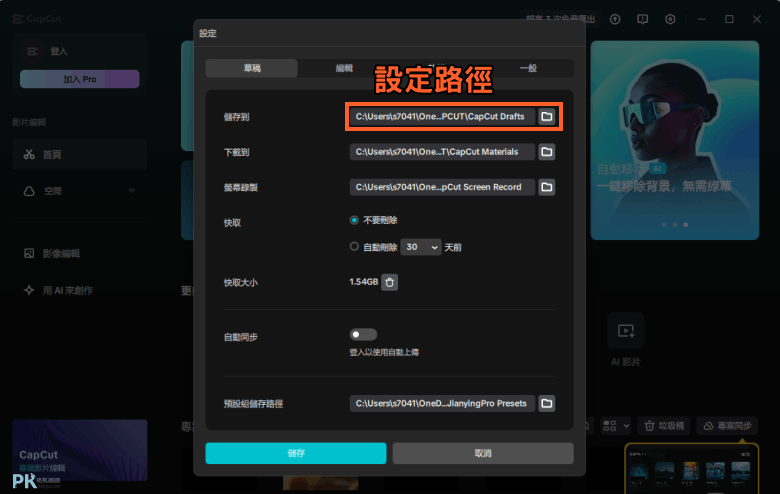Browse folder for 螢幕錄製 path

(547, 187)
